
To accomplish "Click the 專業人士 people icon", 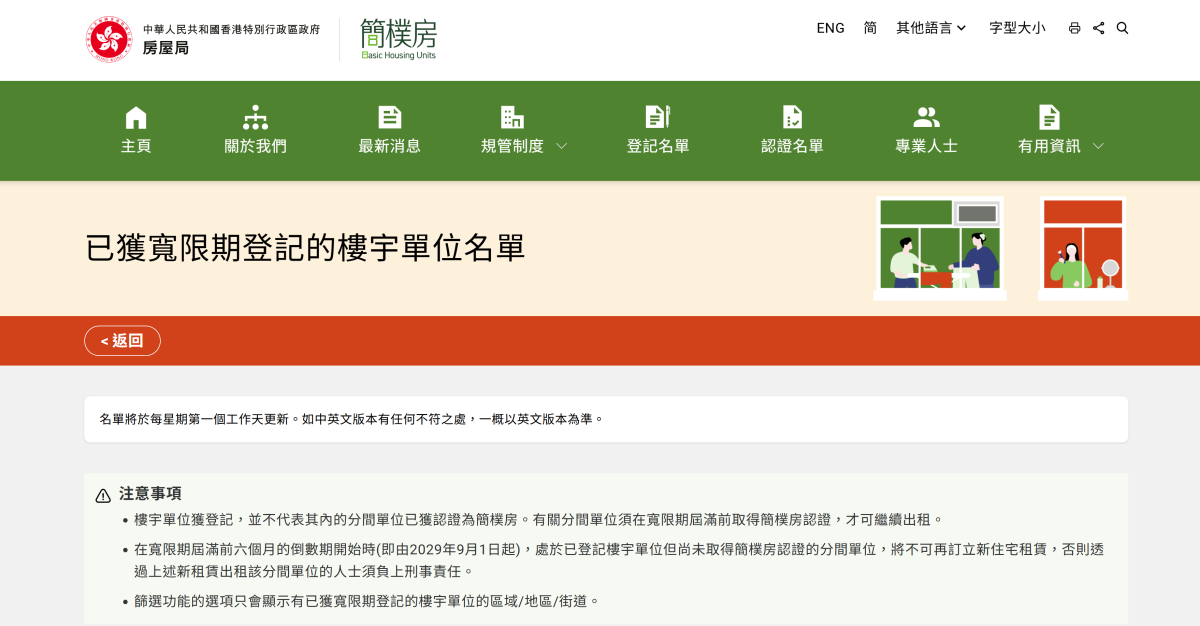I will (926, 118).
